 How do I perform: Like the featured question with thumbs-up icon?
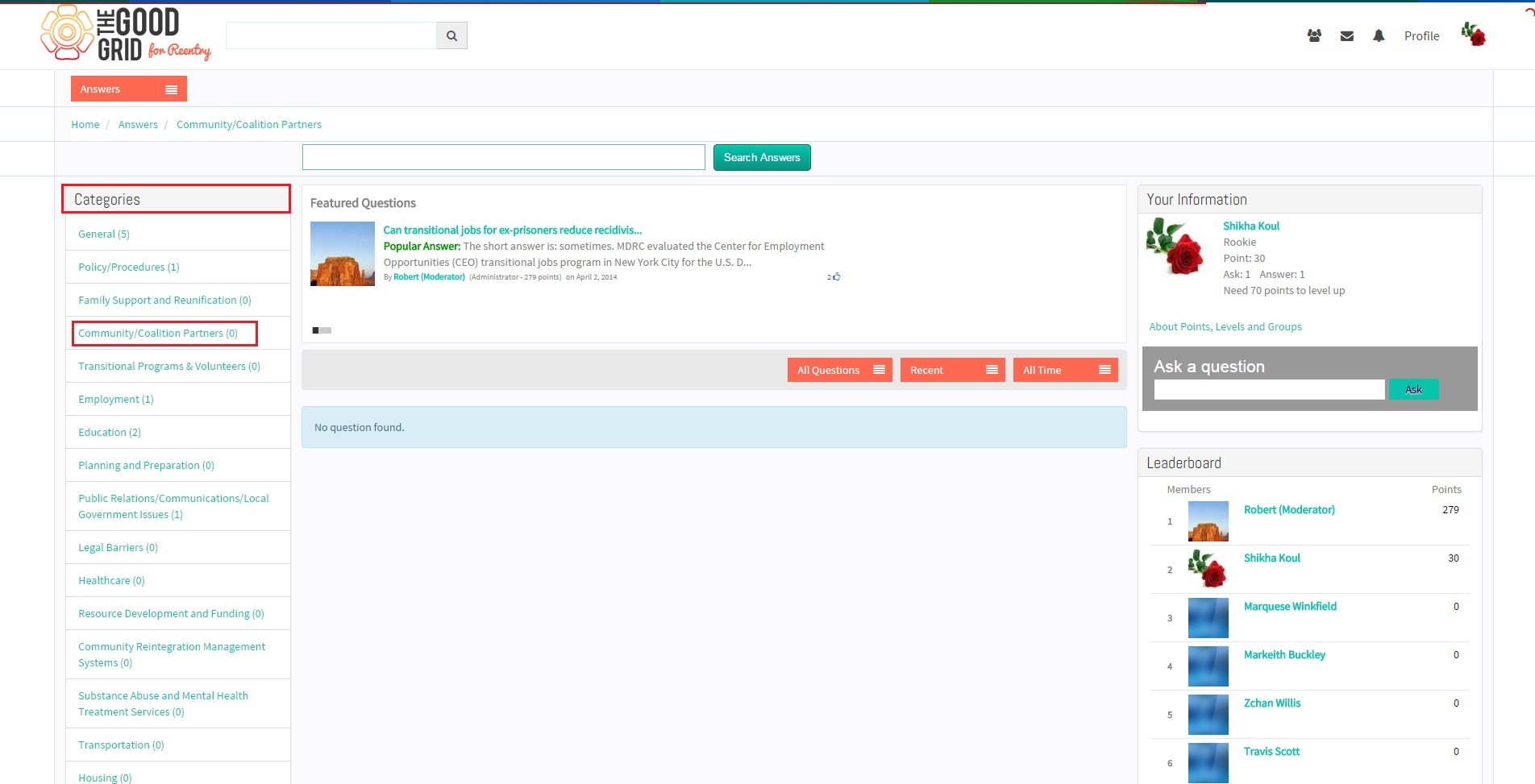(x=836, y=276)
